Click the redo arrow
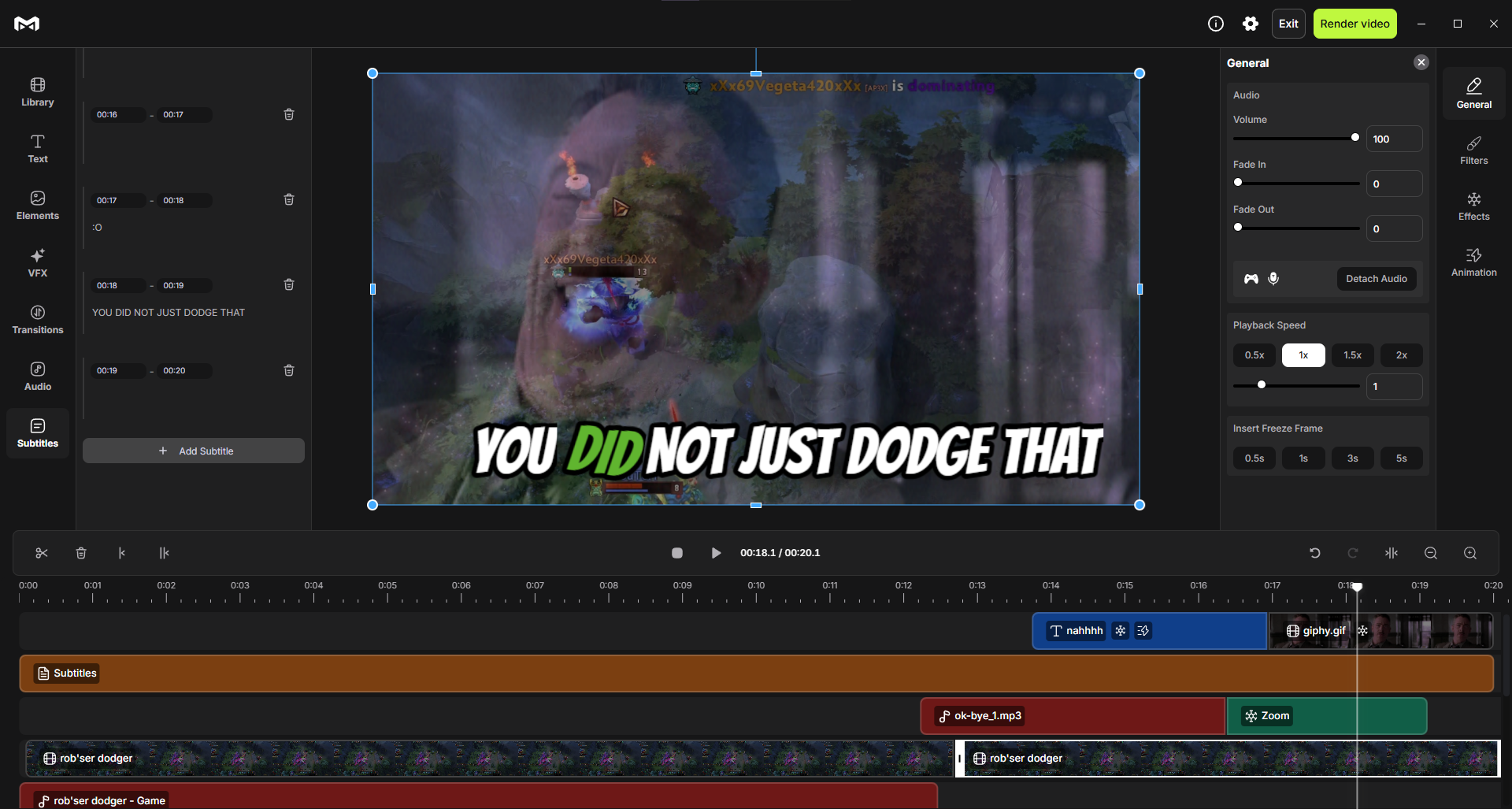The width and height of the screenshot is (1512, 809). pyautogui.click(x=1353, y=553)
